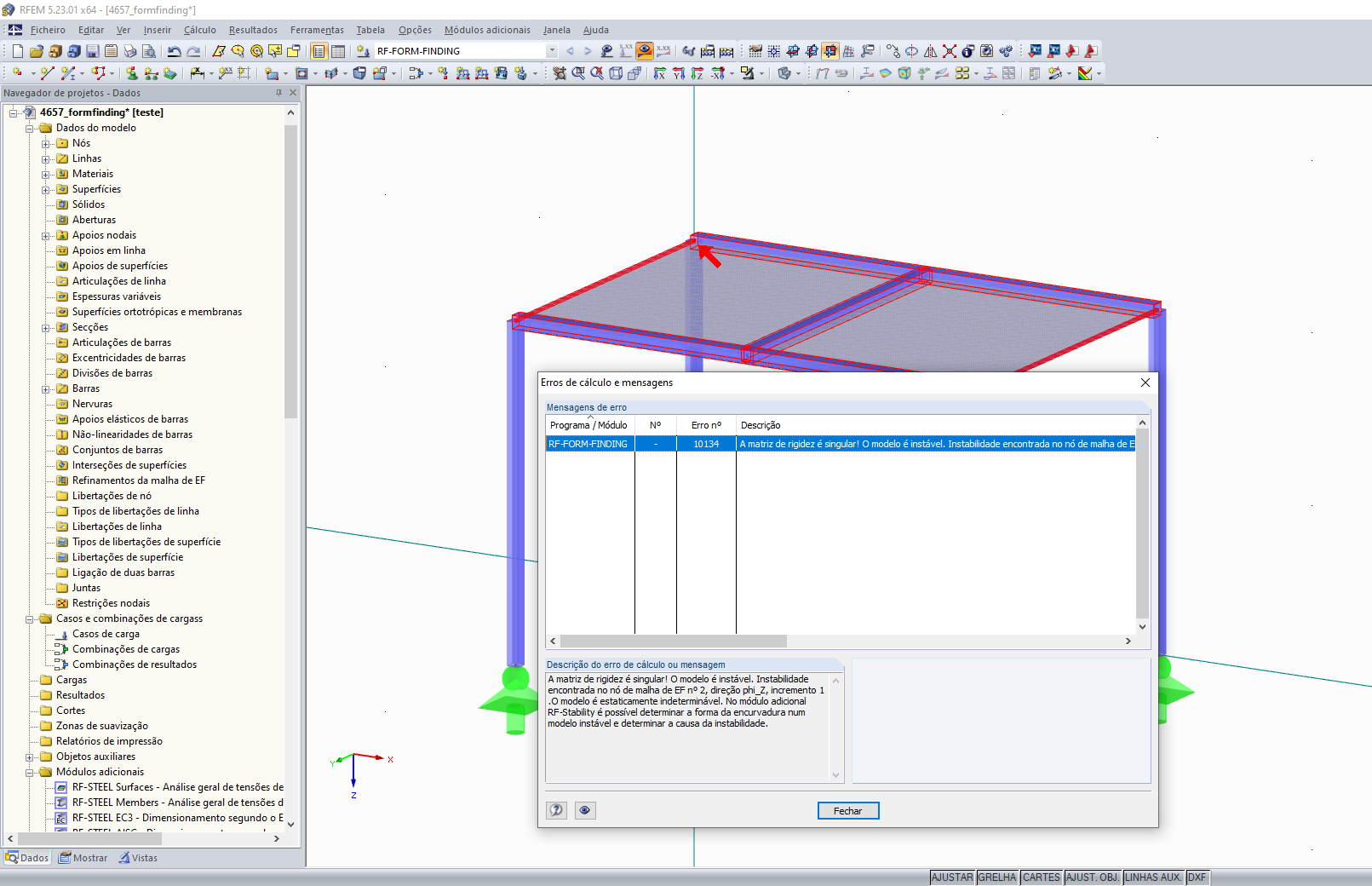Insert a new node from the toolbar
The image size is (1372, 886).
pos(17,73)
